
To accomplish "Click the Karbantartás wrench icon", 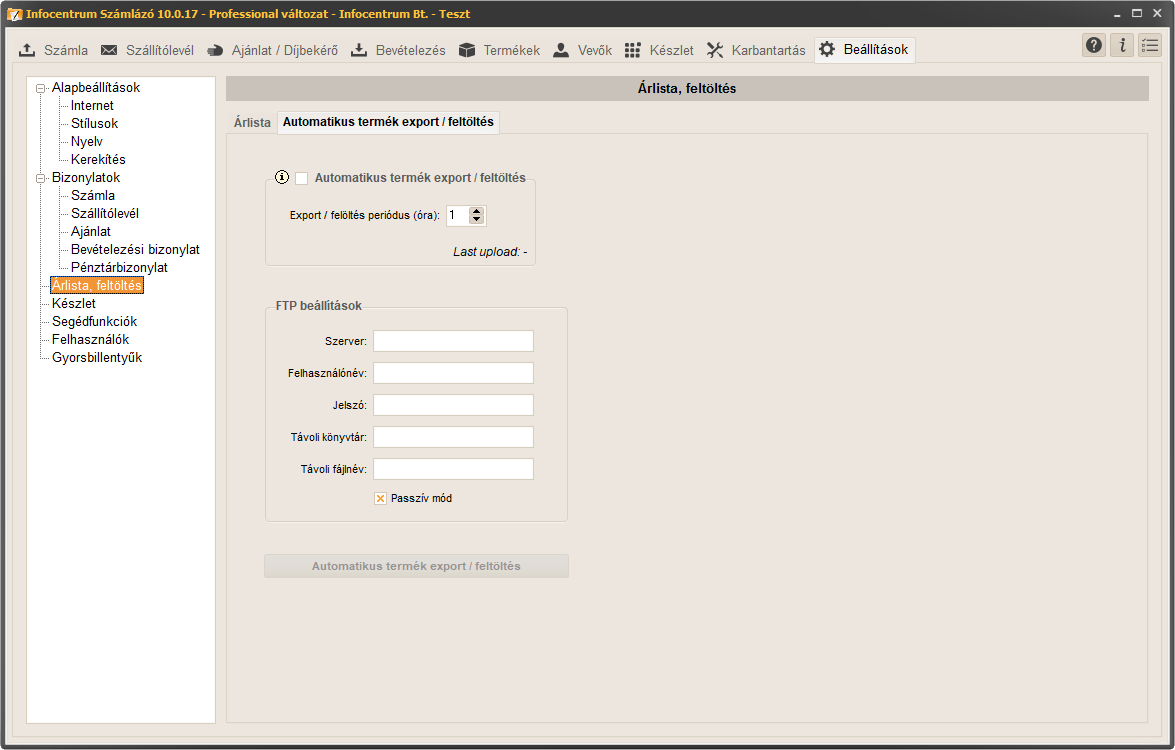I will 715,50.
